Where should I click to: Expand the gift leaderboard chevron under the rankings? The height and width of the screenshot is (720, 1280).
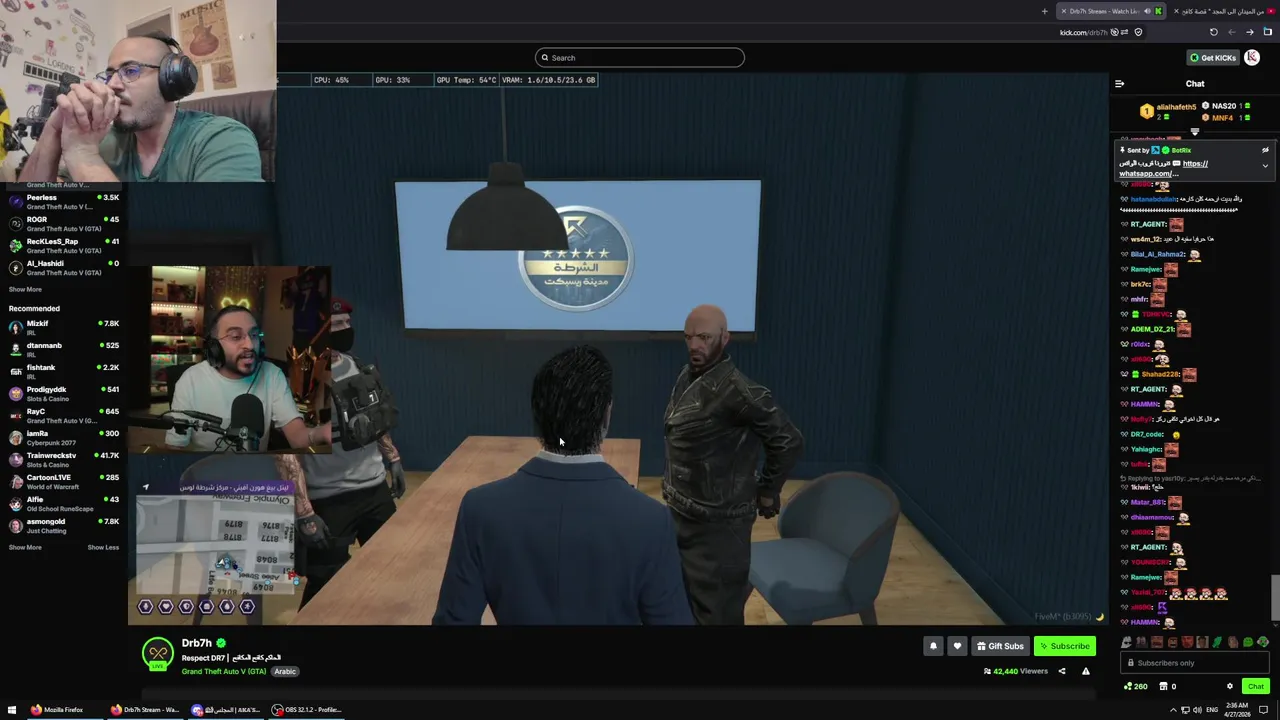(1194, 132)
